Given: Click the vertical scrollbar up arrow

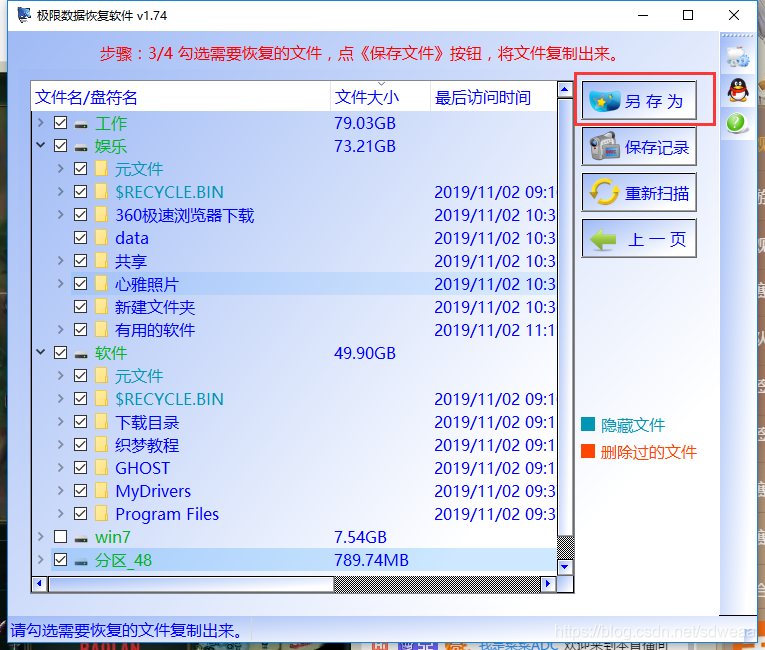Looking at the screenshot, I should click(565, 90).
